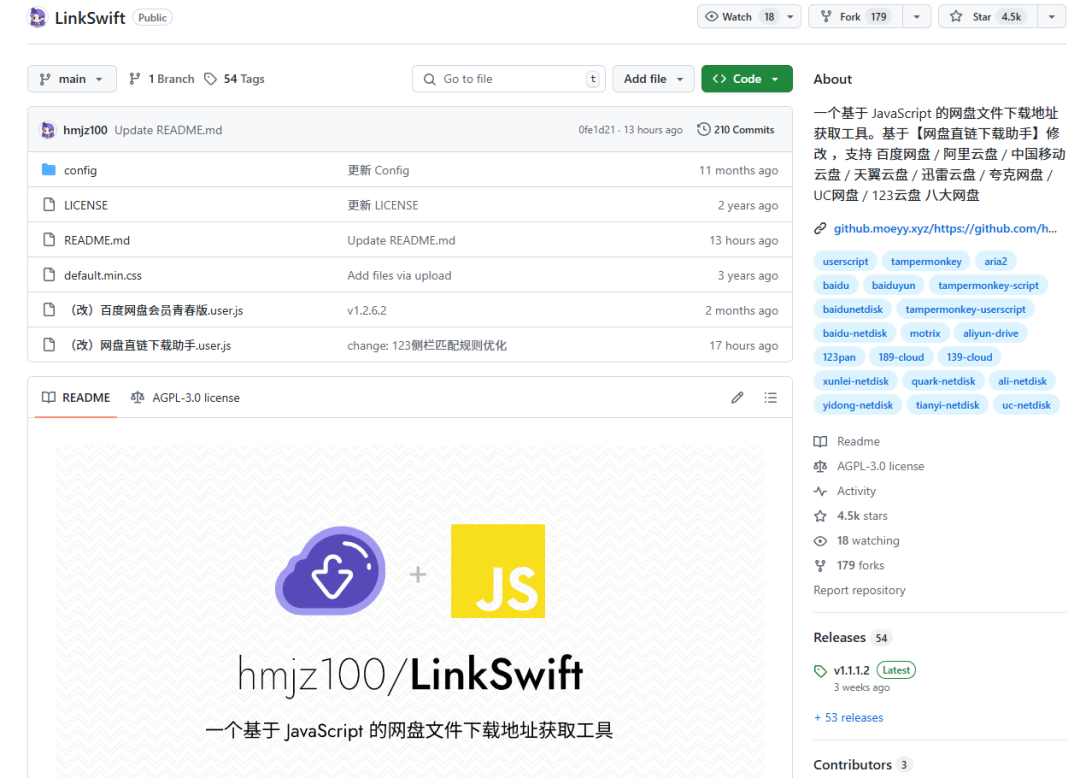Screen dimensions: 1080x778
Task: Click the hmjz100 committer avatar
Action: (48, 130)
